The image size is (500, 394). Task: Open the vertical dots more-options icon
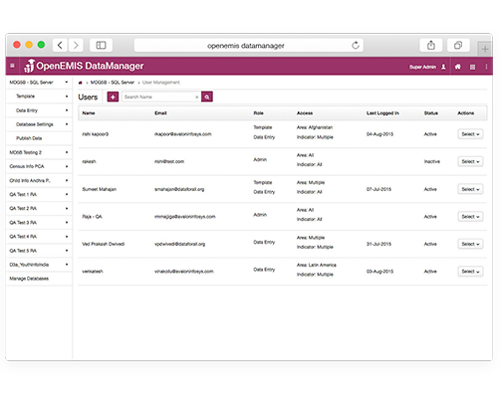486,67
